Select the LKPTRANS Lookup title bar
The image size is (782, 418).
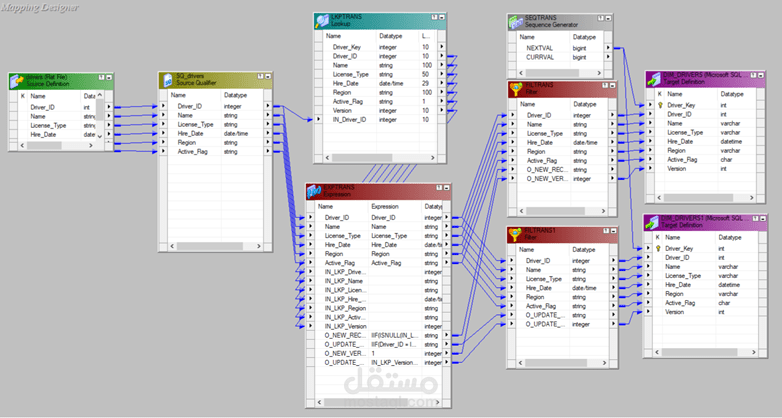click(x=380, y=20)
